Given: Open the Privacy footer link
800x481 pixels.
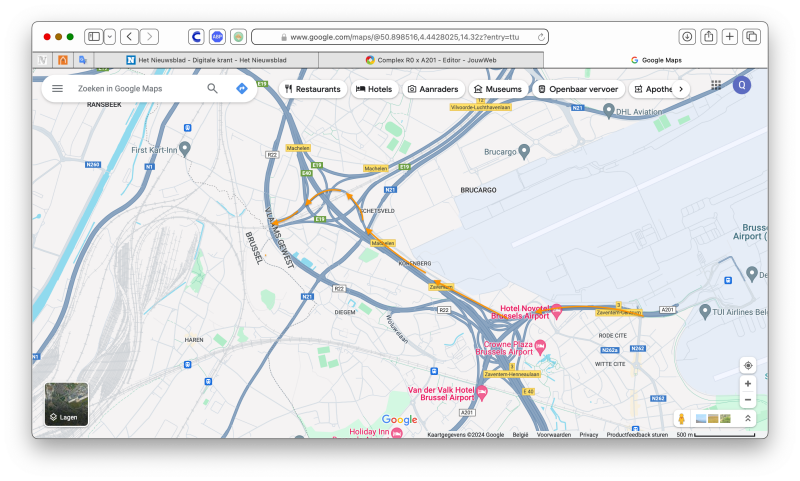Looking at the screenshot, I should pyautogui.click(x=588, y=435).
